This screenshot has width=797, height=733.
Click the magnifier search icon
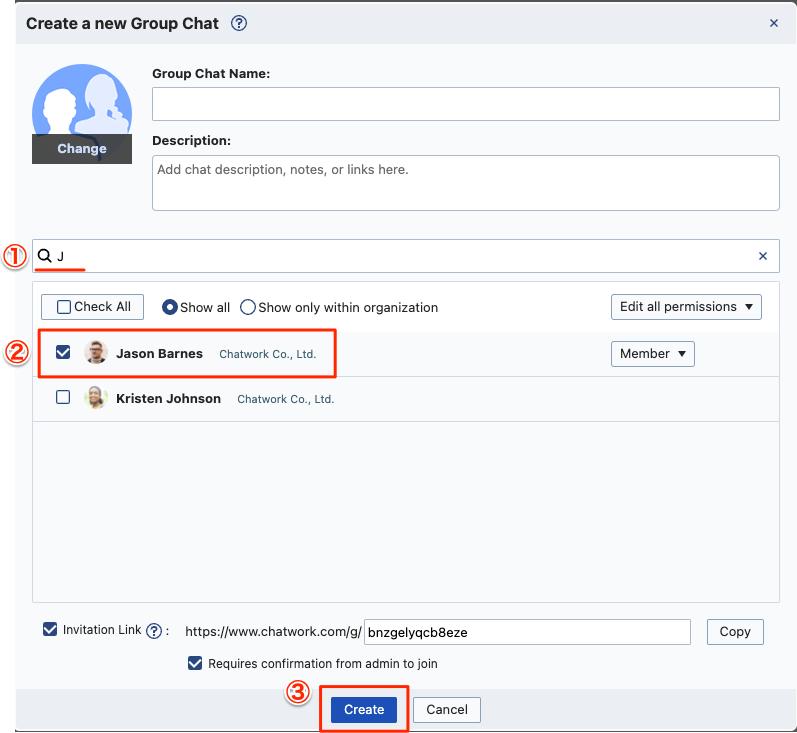45,256
